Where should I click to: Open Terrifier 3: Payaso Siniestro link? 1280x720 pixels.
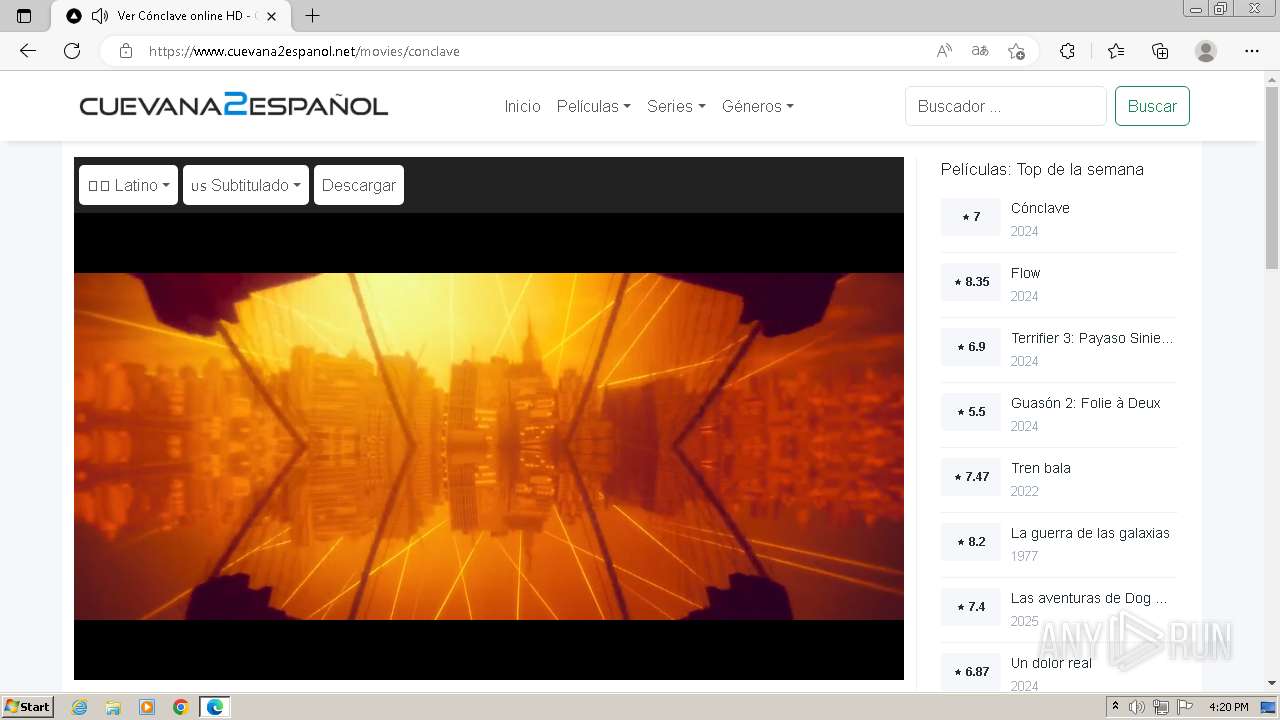pos(1092,338)
